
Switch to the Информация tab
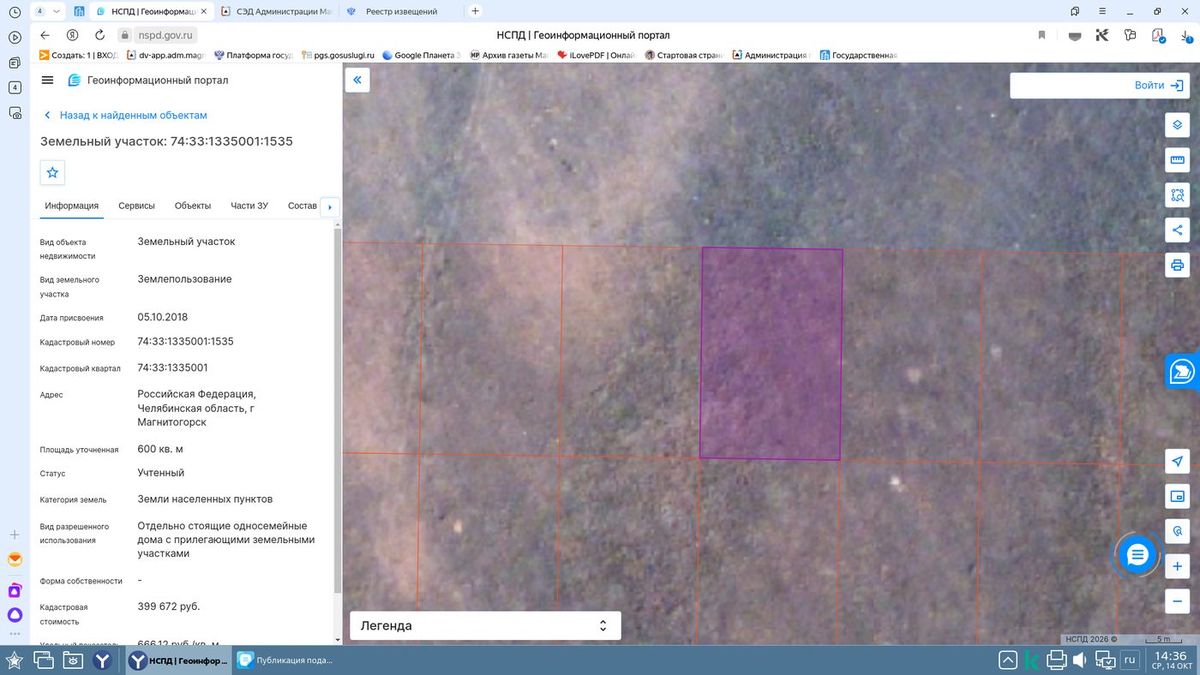[x=71, y=206]
